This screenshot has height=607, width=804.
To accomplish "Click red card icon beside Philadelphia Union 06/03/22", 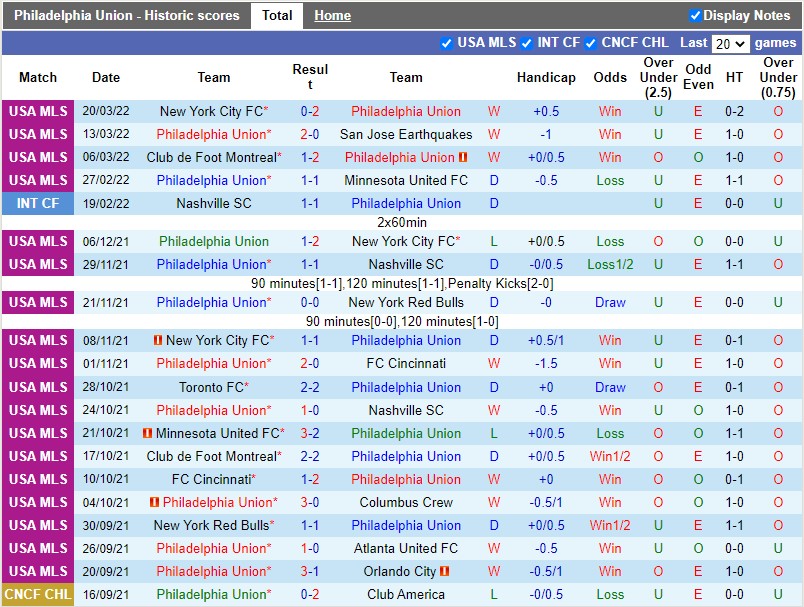I will coord(463,157).
